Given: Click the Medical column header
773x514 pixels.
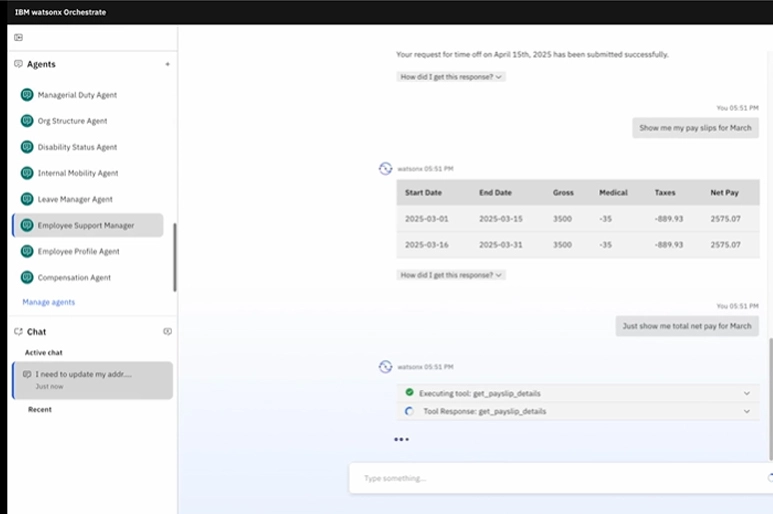Looking at the screenshot, I should click(x=613, y=193).
